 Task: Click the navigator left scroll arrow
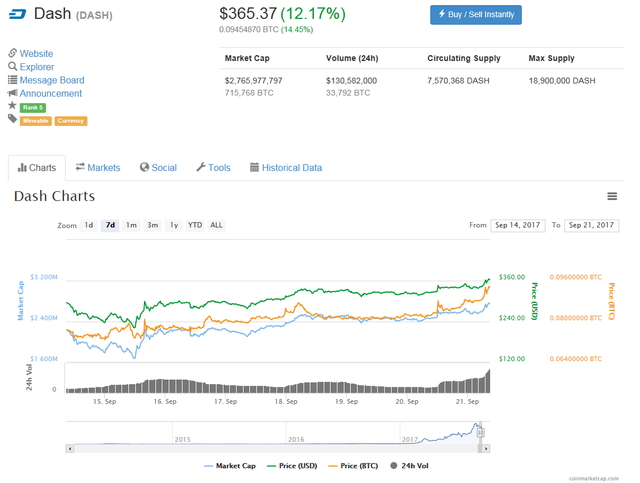(x=70, y=449)
